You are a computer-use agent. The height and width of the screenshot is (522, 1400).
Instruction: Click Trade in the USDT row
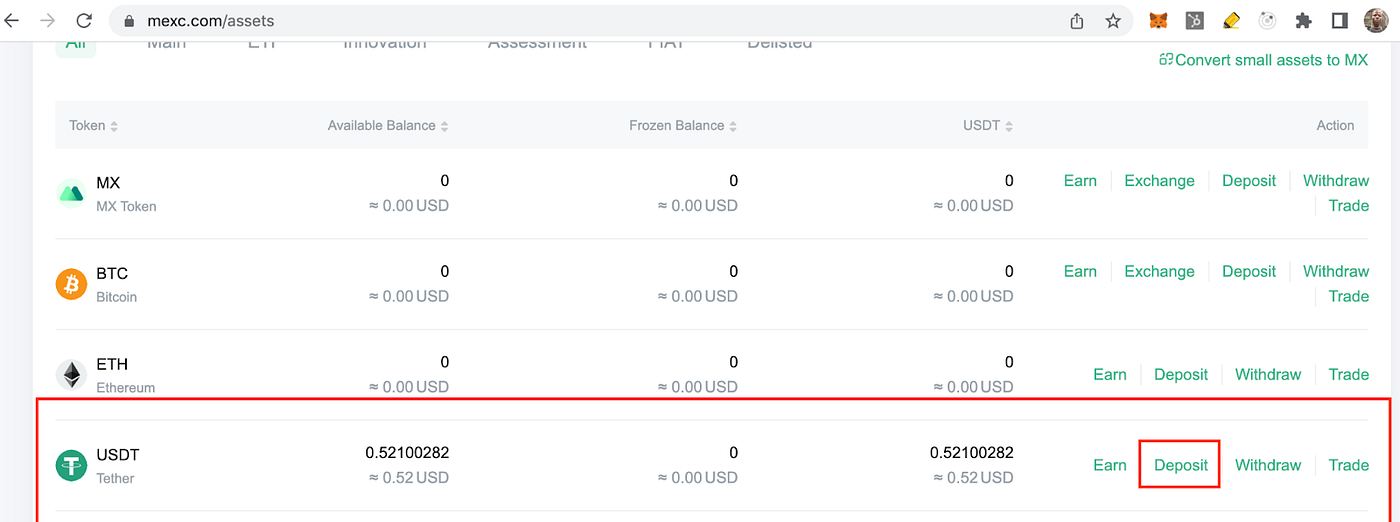(1348, 465)
